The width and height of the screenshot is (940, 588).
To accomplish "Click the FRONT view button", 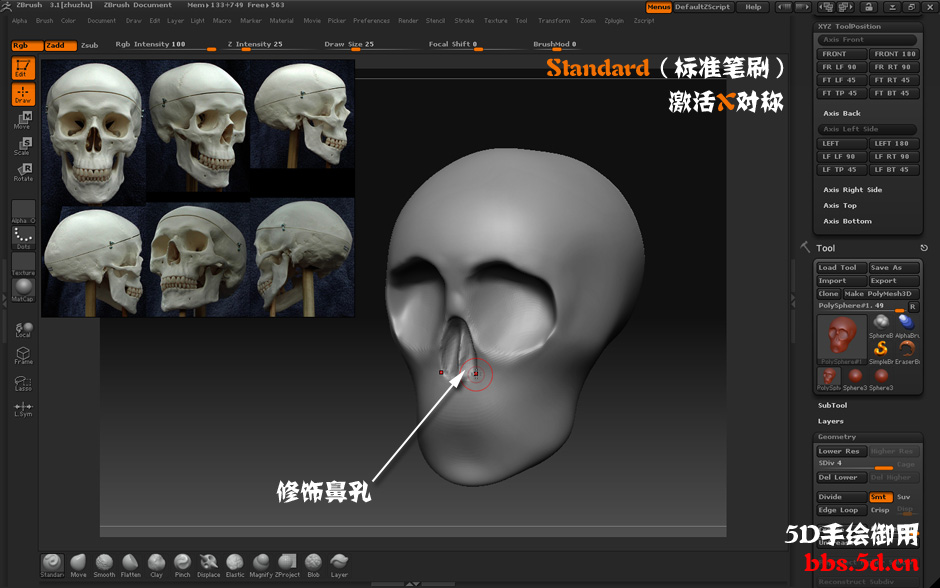I will pos(842,54).
